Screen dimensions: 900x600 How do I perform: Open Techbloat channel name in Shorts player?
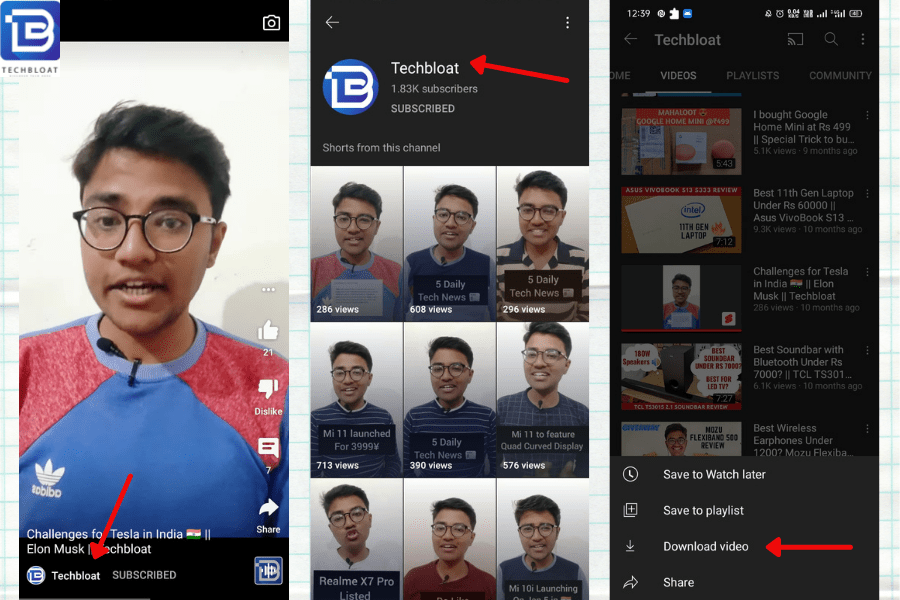coord(76,575)
